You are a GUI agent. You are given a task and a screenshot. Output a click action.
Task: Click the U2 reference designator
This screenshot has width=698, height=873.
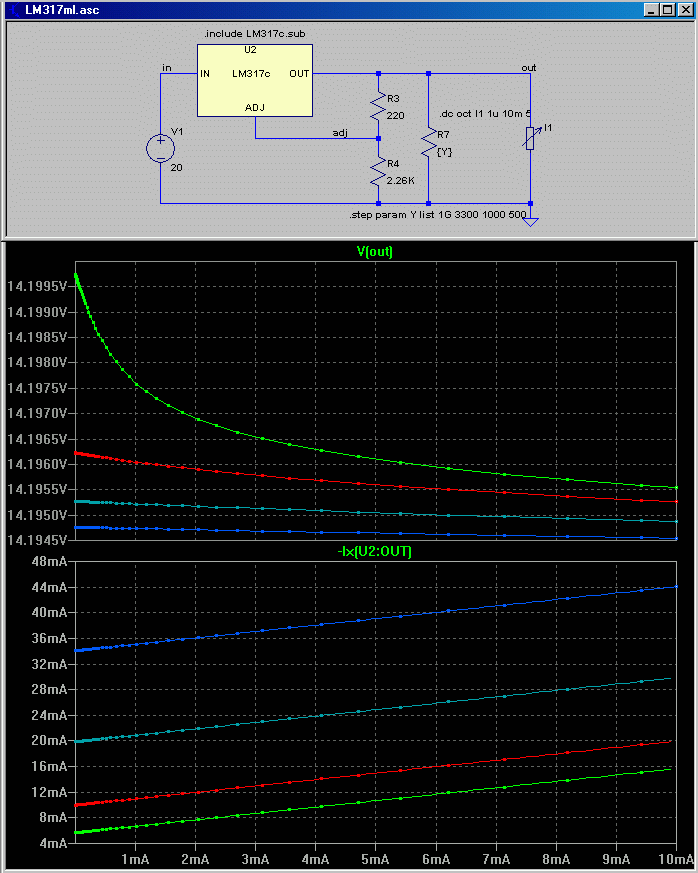pyautogui.click(x=250, y=50)
